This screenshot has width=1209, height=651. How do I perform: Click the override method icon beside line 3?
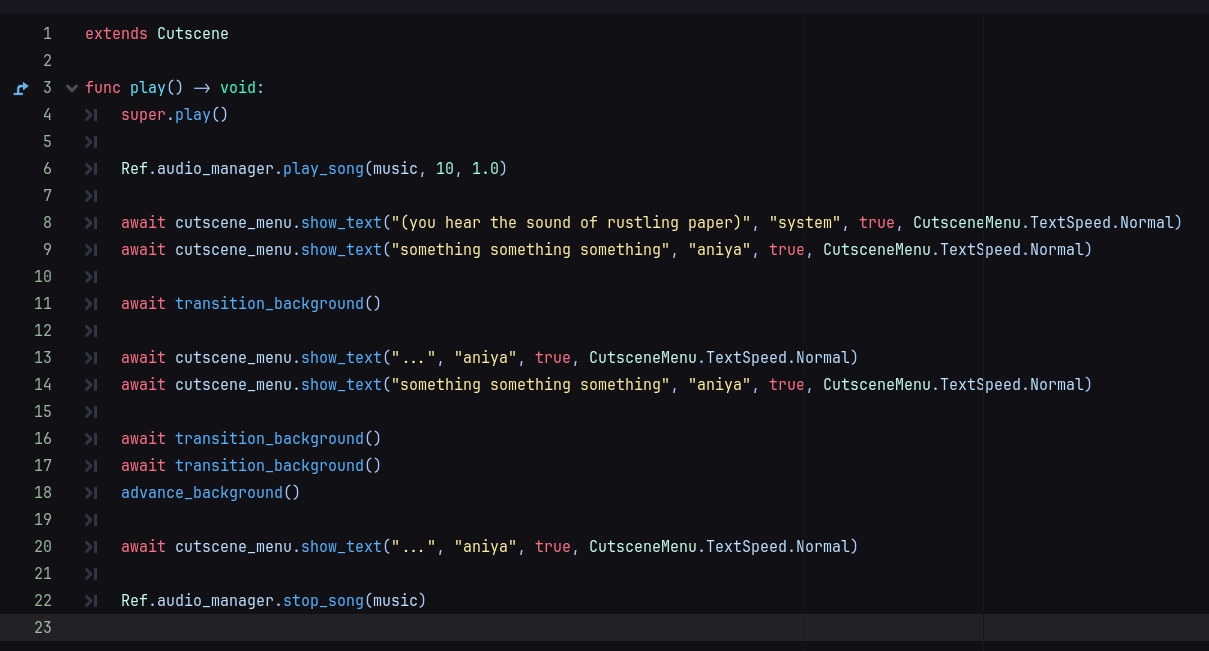point(21,88)
